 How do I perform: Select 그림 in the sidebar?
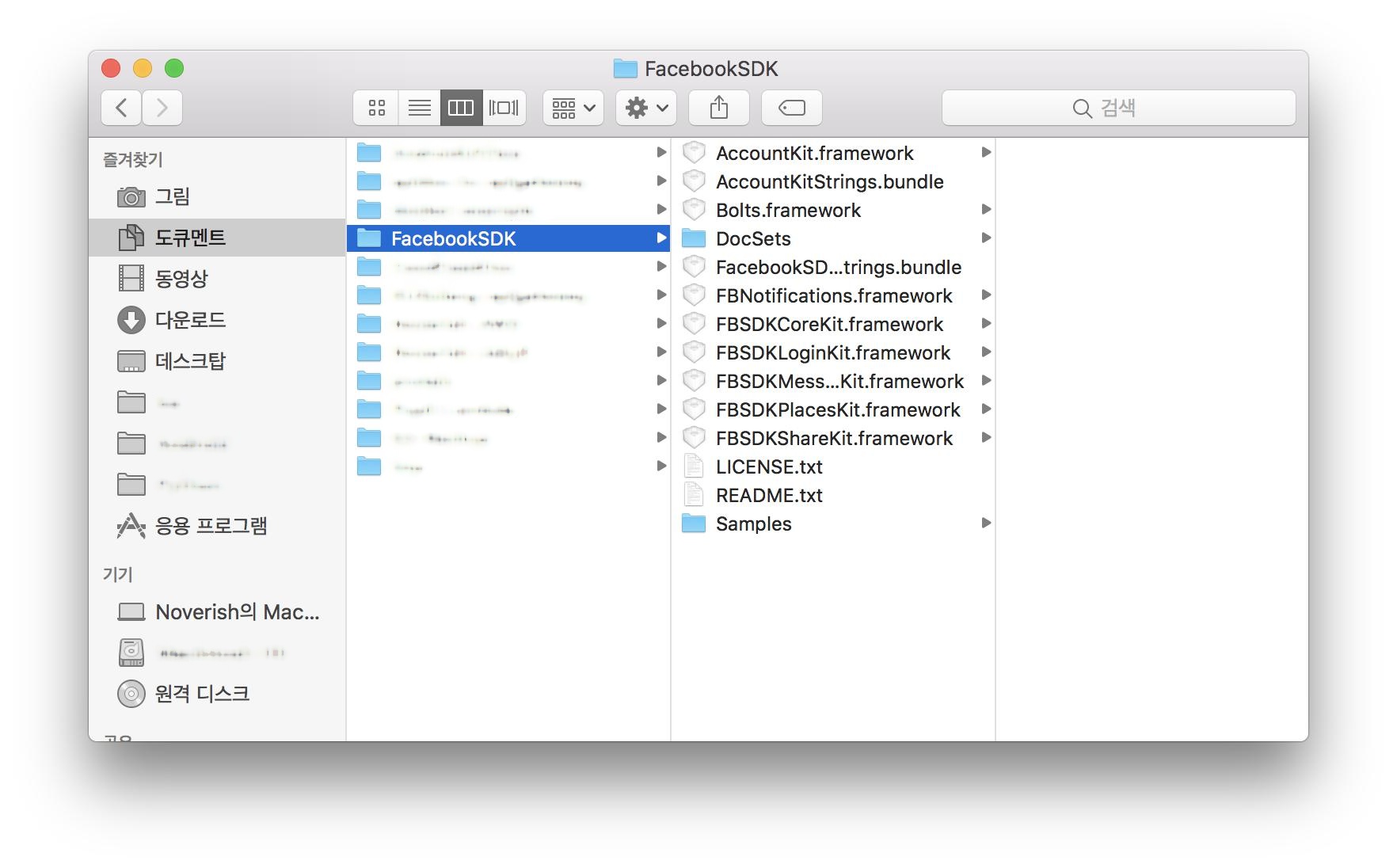tap(172, 196)
